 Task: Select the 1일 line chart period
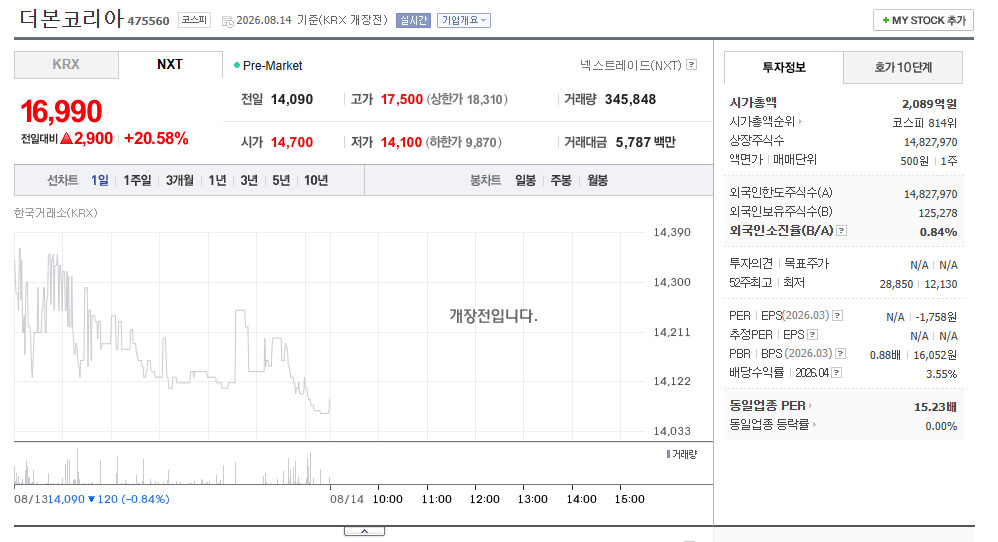click(100, 181)
